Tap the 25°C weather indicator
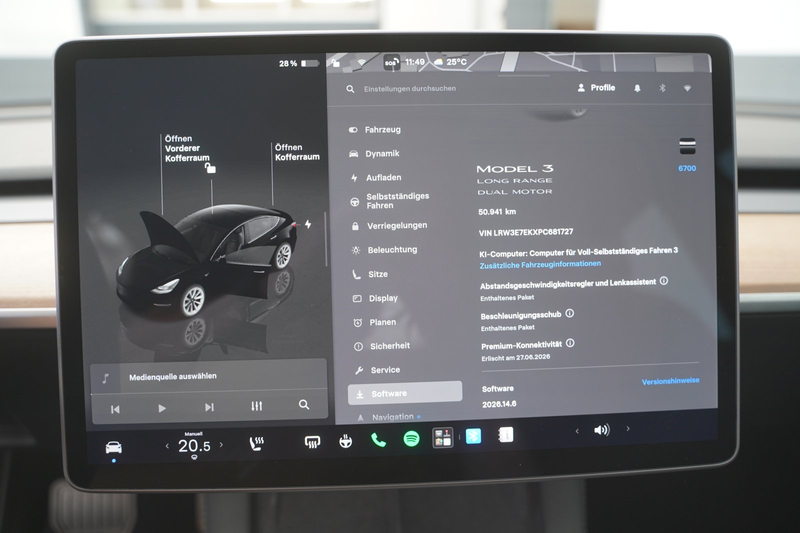The image size is (800, 533). click(451, 62)
